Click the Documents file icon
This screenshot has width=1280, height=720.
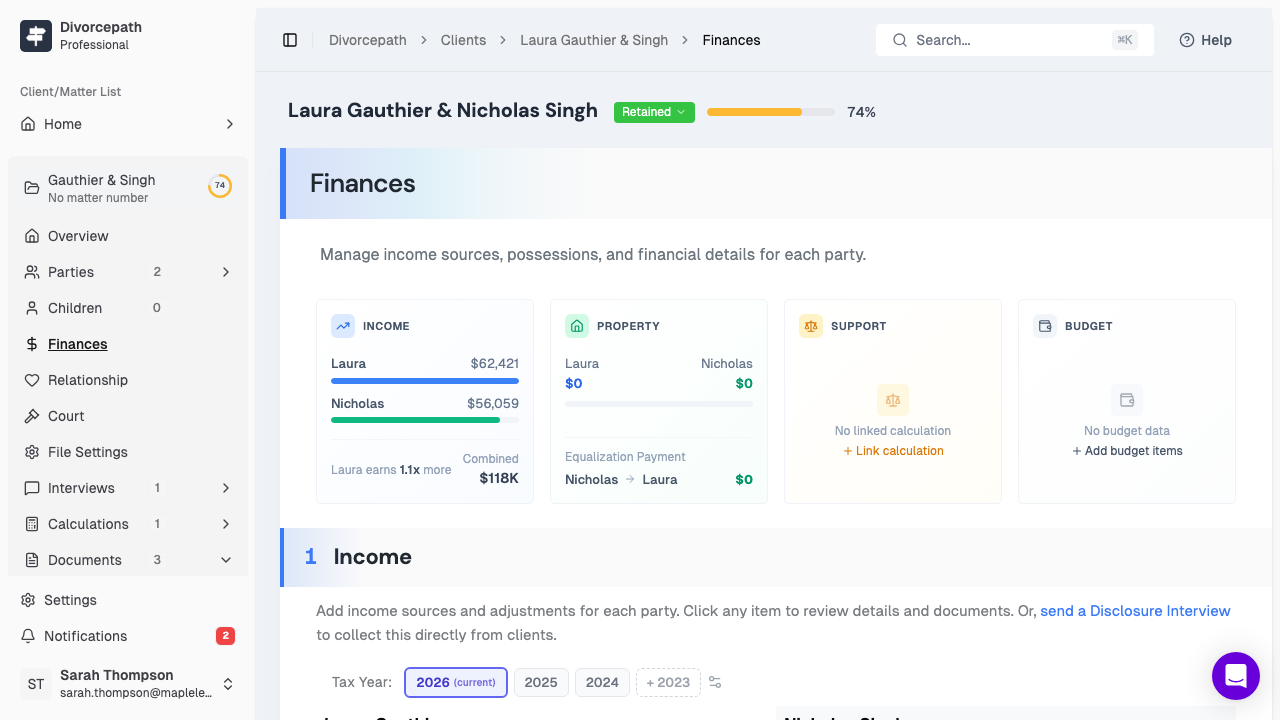(32, 560)
